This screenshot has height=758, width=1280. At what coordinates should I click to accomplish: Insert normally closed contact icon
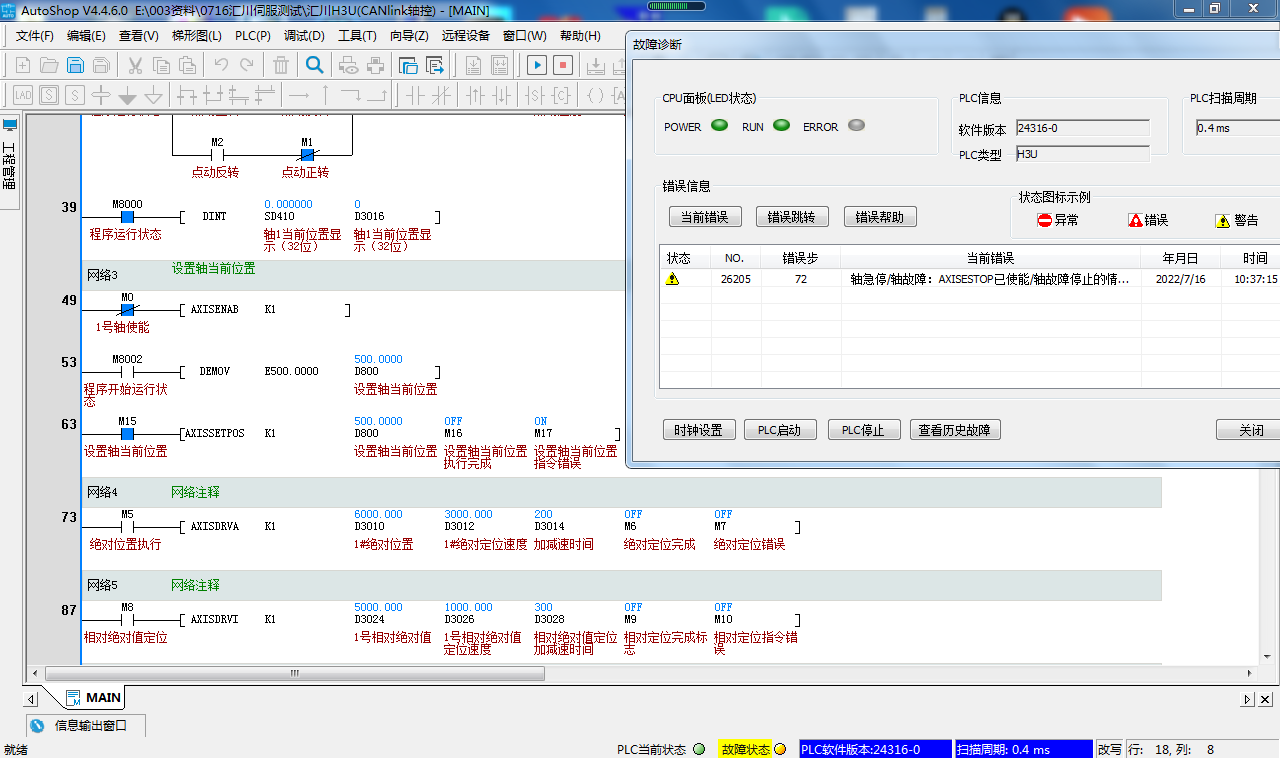[441, 95]
